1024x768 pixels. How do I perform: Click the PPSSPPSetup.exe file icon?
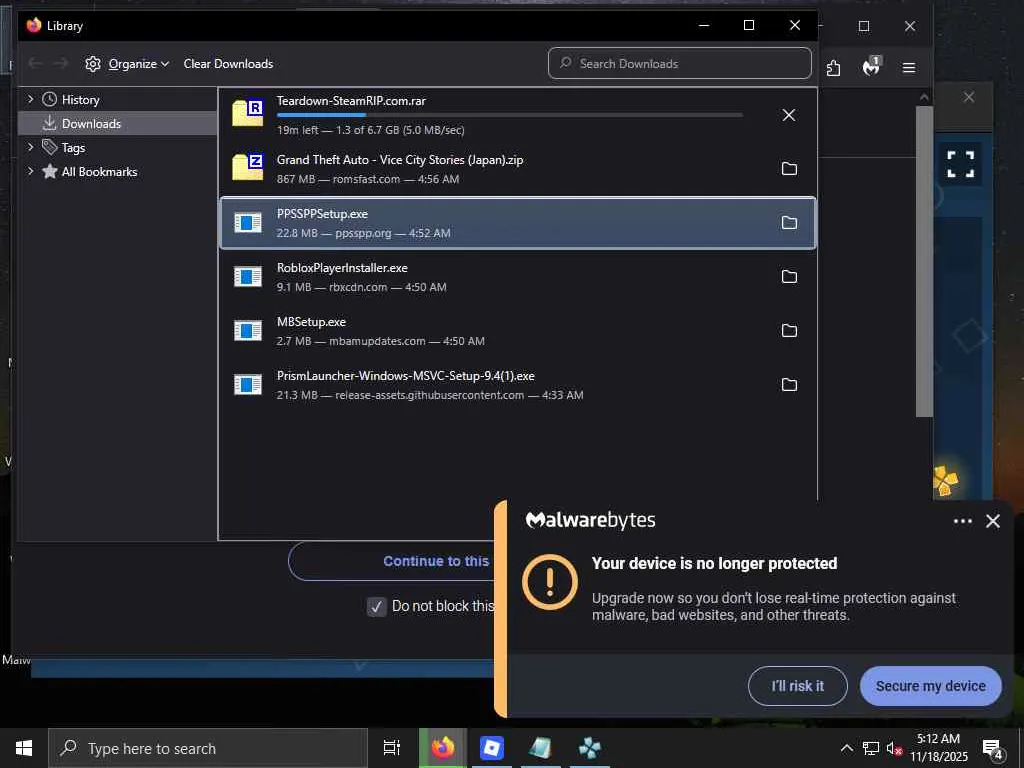click(248, 223)
